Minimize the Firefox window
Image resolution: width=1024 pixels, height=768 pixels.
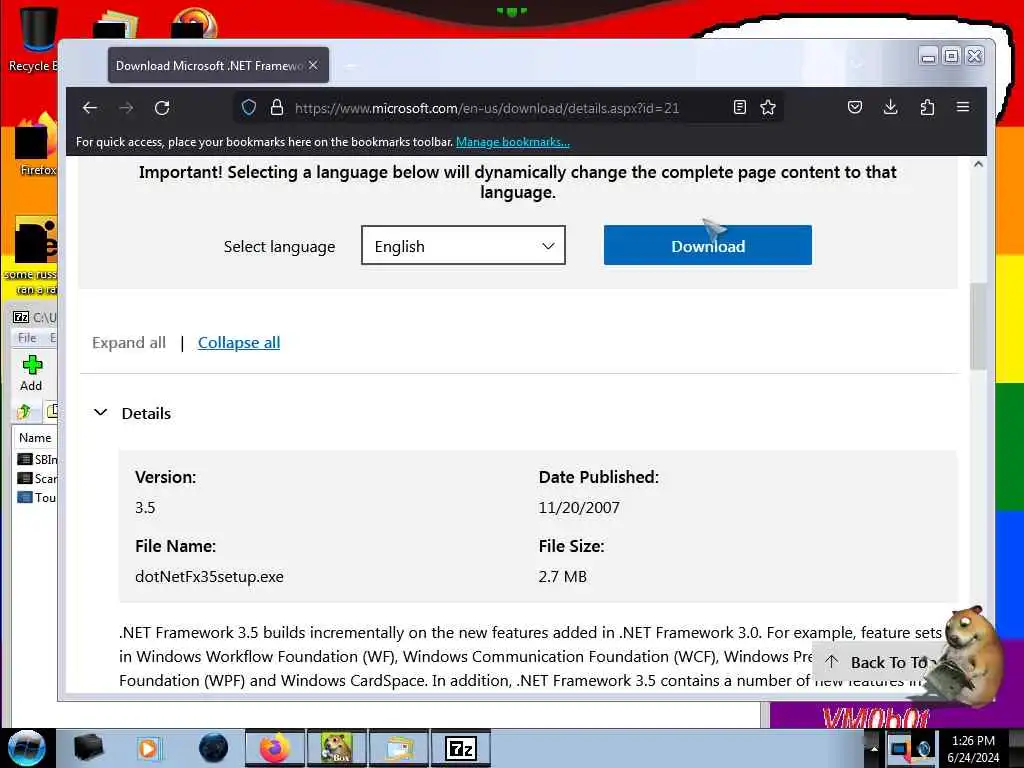[x=928, y=57]
